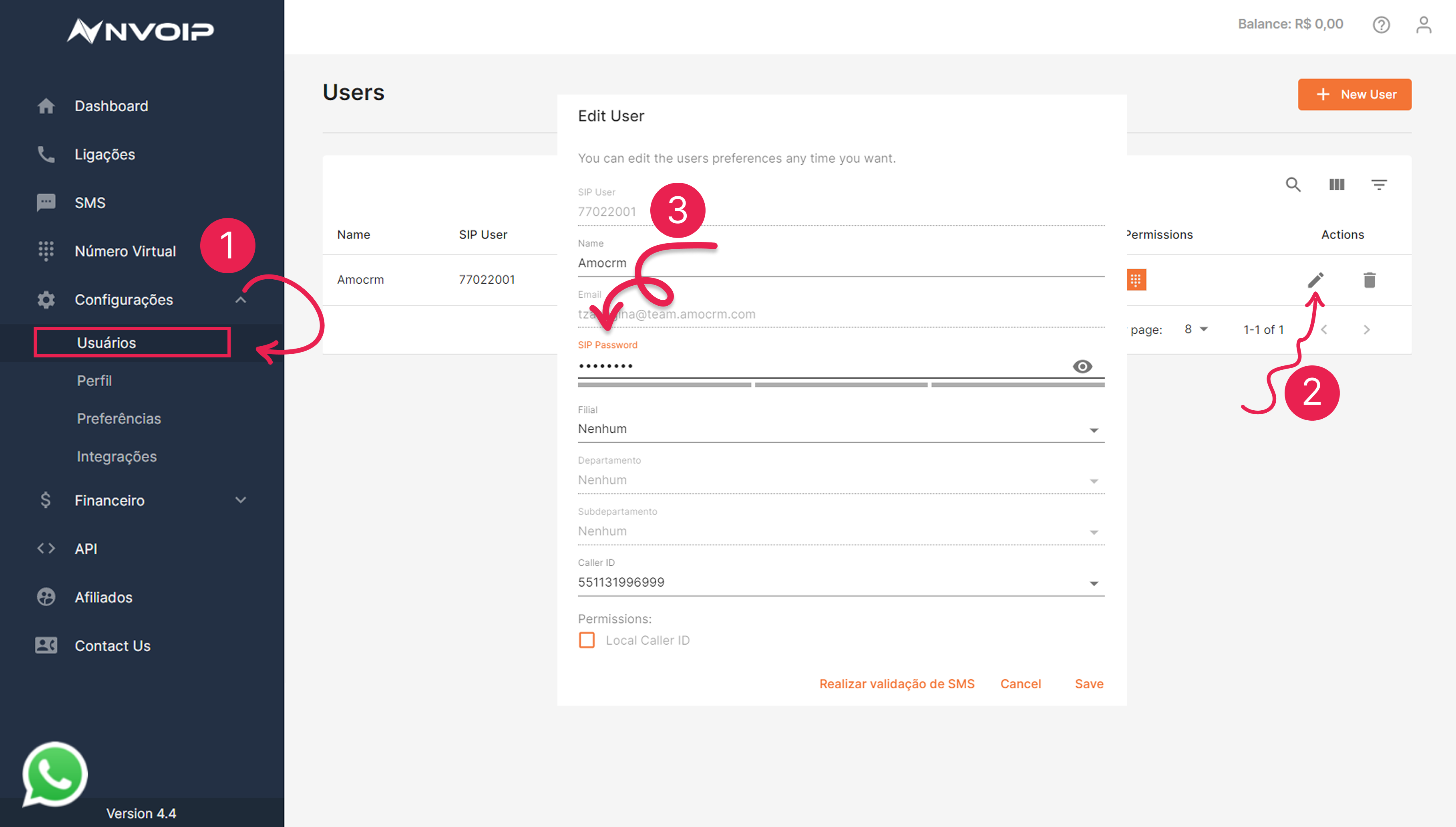Open the Caller ID dropdown
The image size is (1456, 827).
tap(841, 583)
